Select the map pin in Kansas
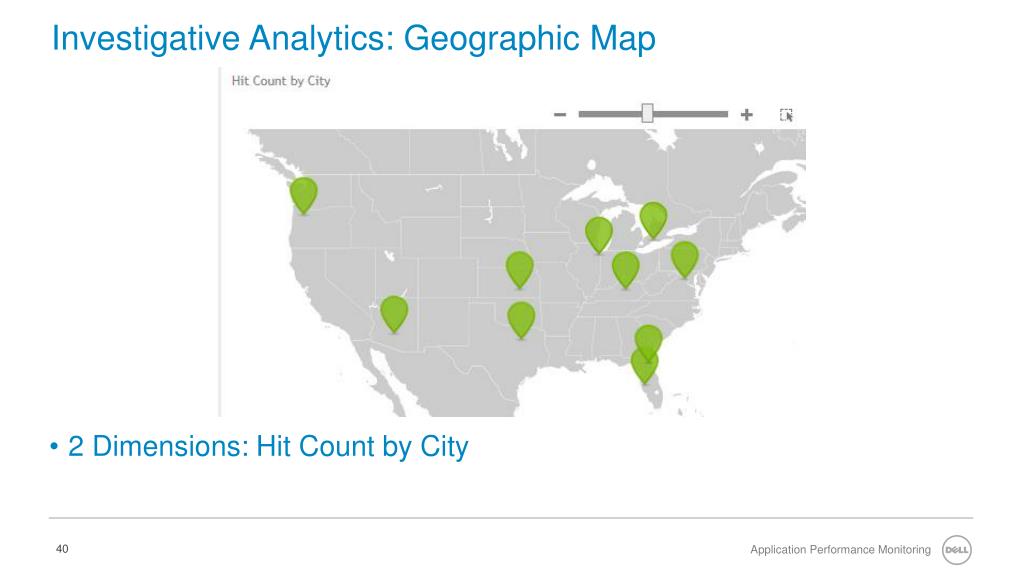This screenshot has height=576, width=1024. (520, 269)
